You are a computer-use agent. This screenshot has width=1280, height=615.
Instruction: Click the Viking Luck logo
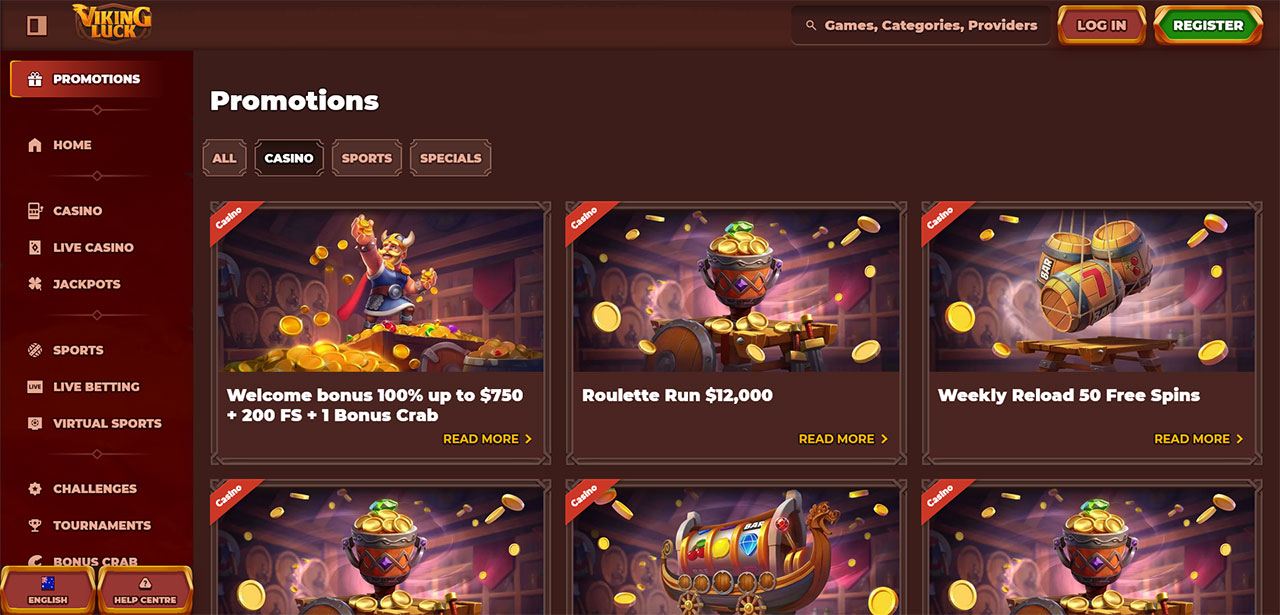[x=112, y=22]
